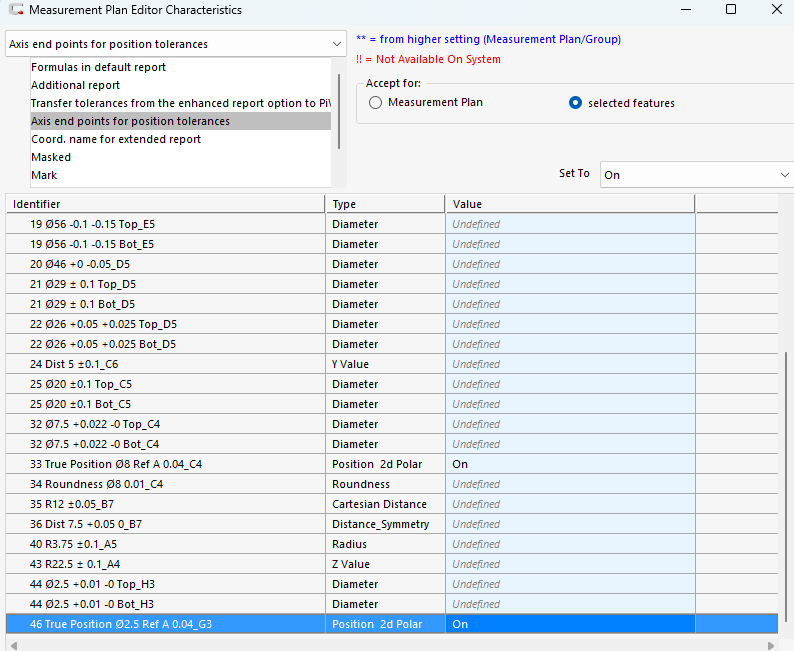Select the Measurement Plan radio button
This screenshot has height=651, width=794.
coord(376,103)
